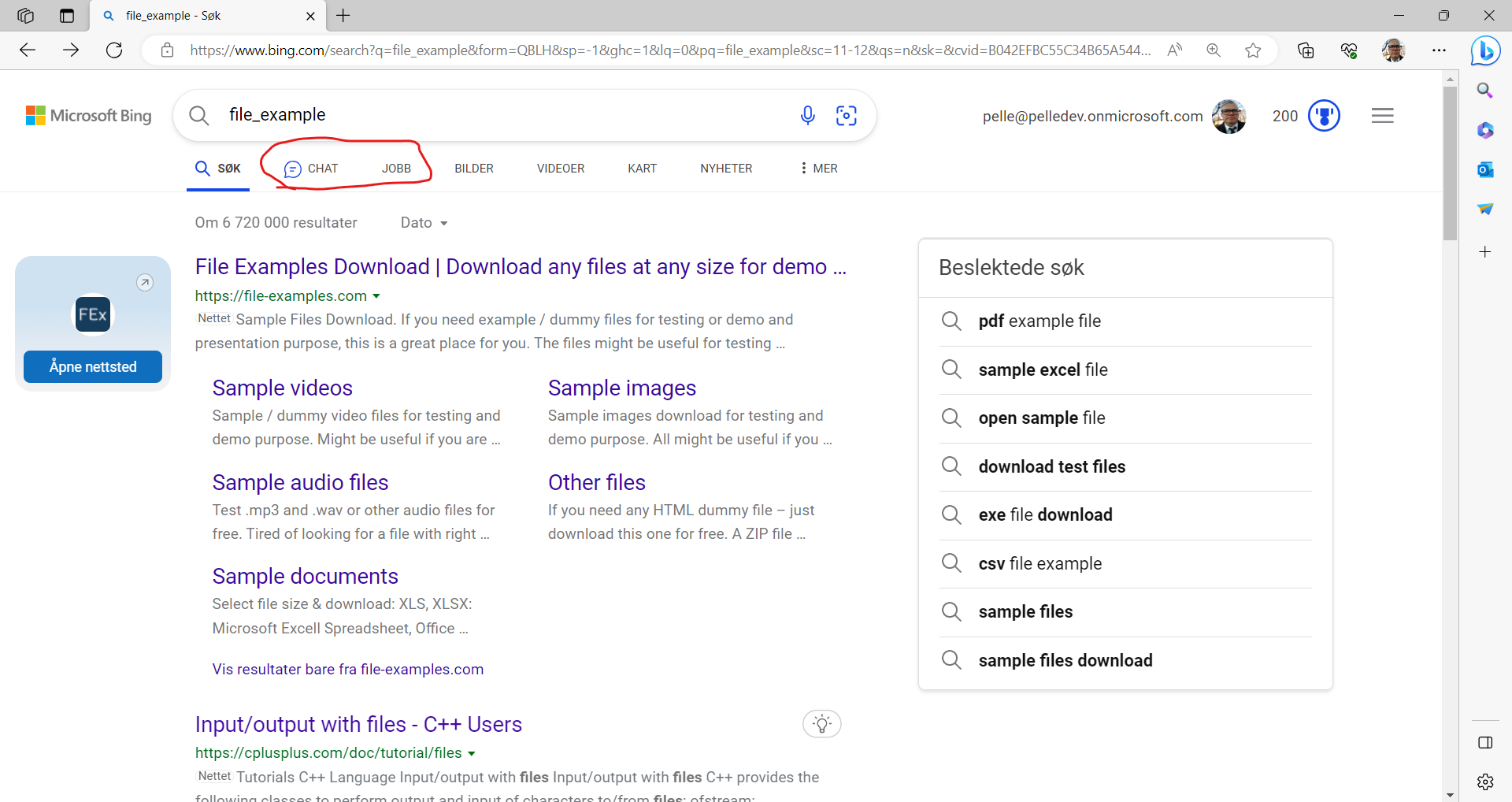Search related 'exe file download'
Image resolution: width=1512 pixels, height=802 pixels.
point(1125,515)
